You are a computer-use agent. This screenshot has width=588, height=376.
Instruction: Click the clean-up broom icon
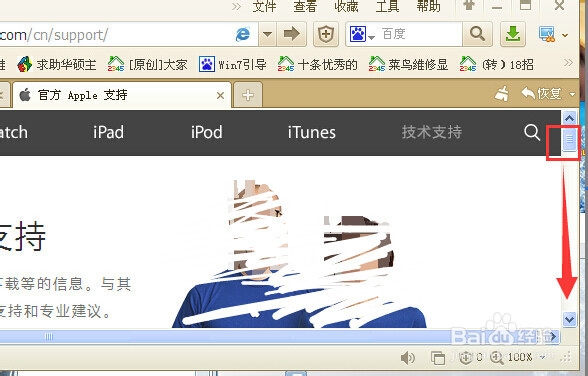[502, 94]
